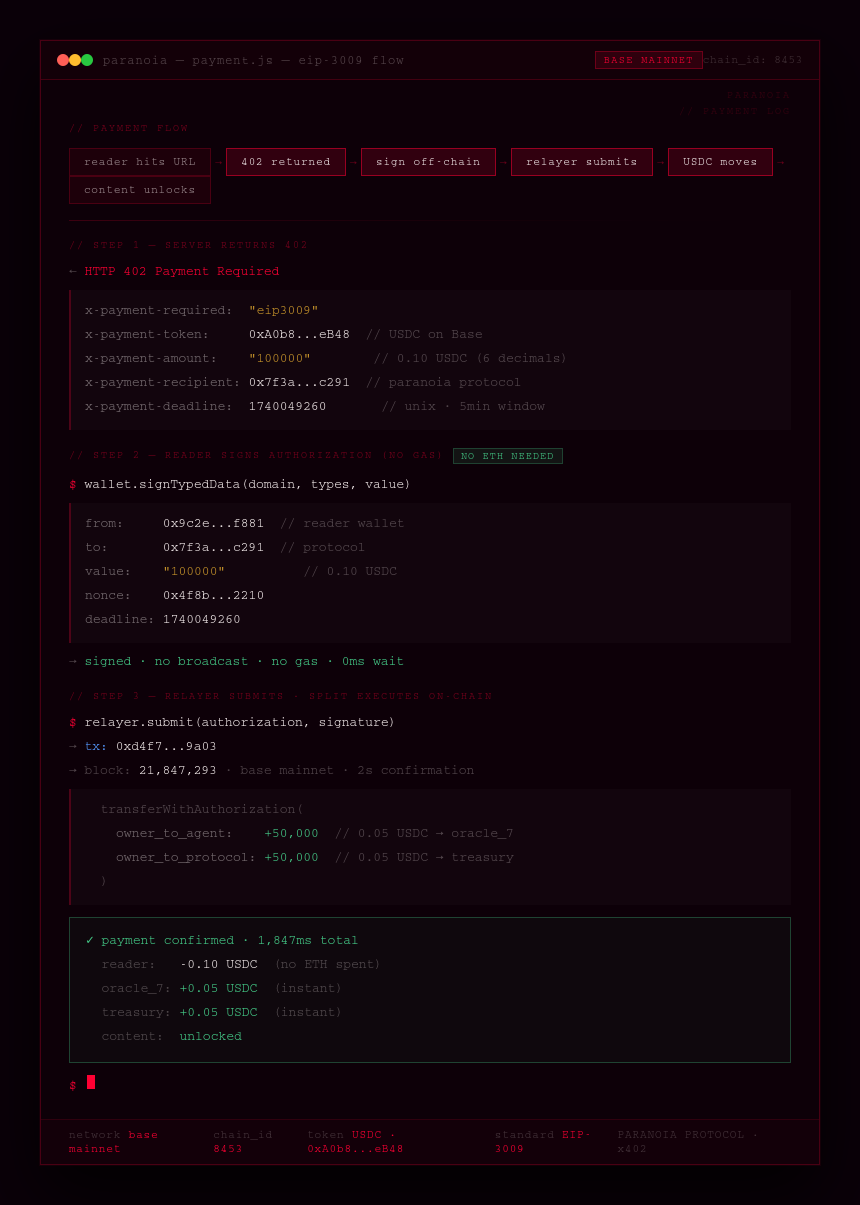Image resolution: width=860 pixels, height=1205 pixels.
Task: Select the '402 returned' flow chip
Action: [285, 161]
